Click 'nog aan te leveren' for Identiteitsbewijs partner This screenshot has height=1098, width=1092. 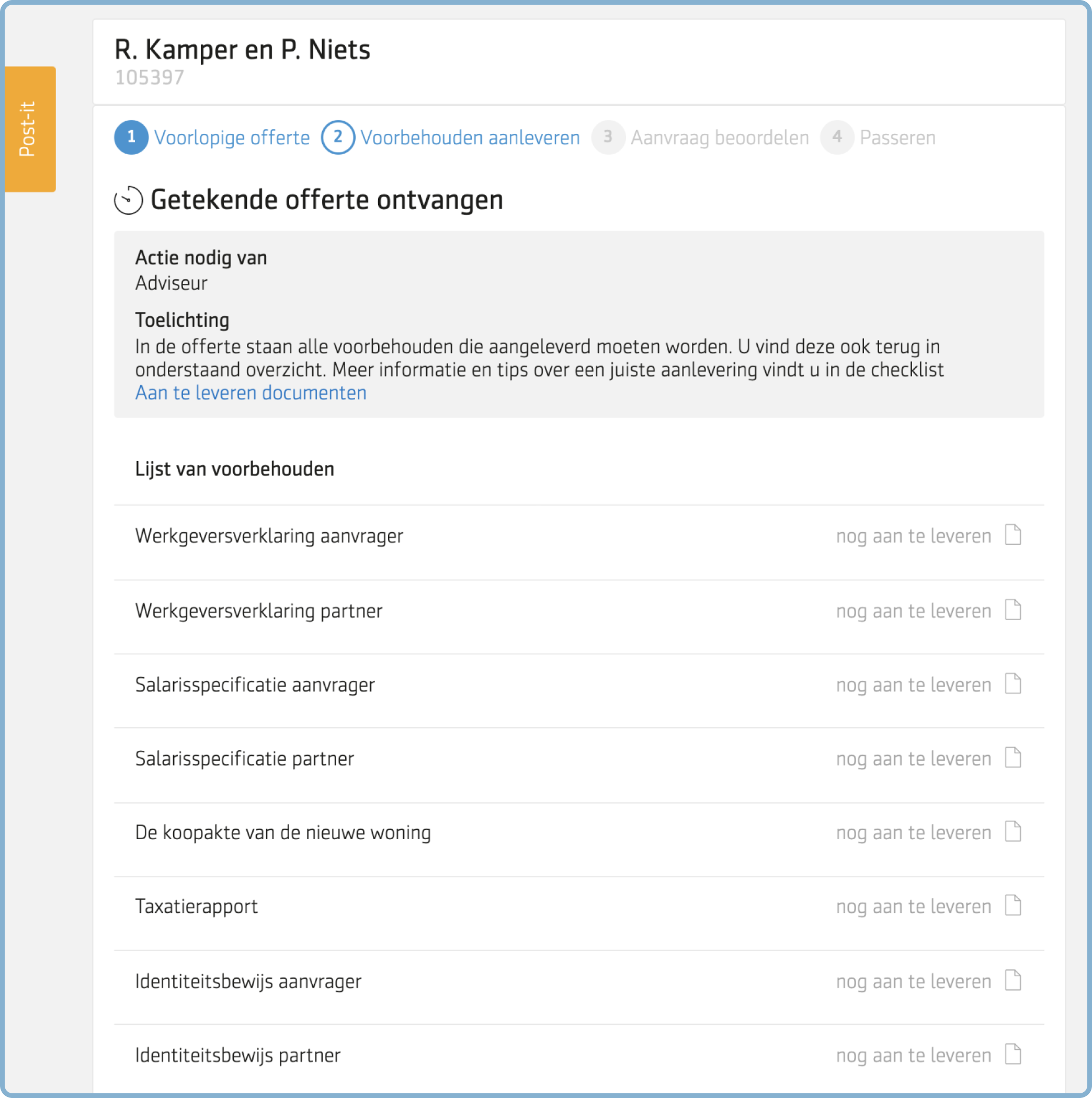914,1055
